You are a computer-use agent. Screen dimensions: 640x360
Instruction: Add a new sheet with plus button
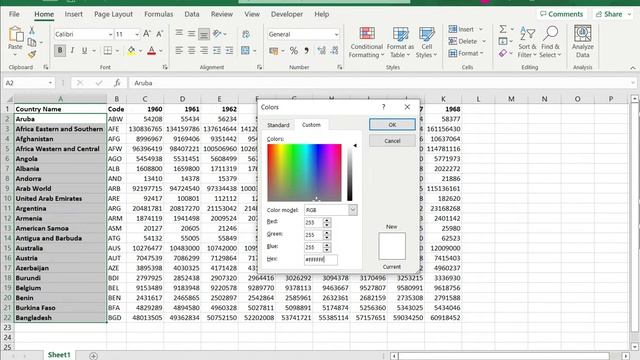(x=93, y=356)
